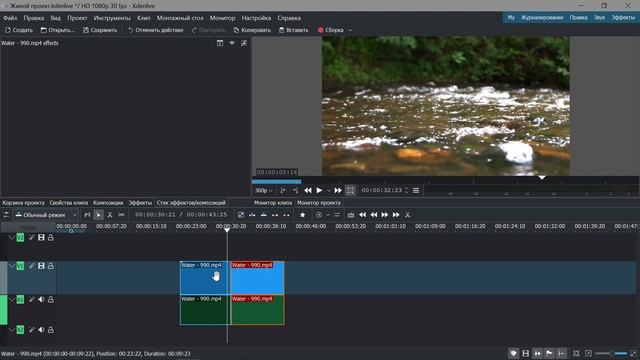Collapse track A1 with its chevron
The height and width of the screenshot is (360, 640).
click(12, 299)
